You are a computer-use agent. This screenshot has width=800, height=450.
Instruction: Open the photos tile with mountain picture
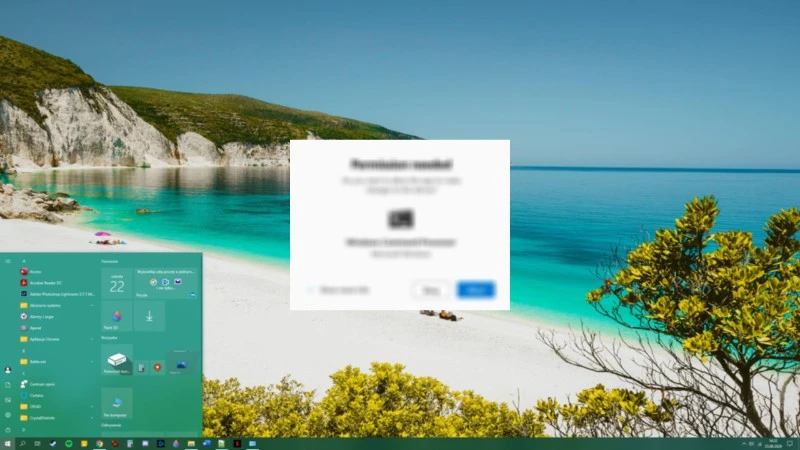(182, 365)
